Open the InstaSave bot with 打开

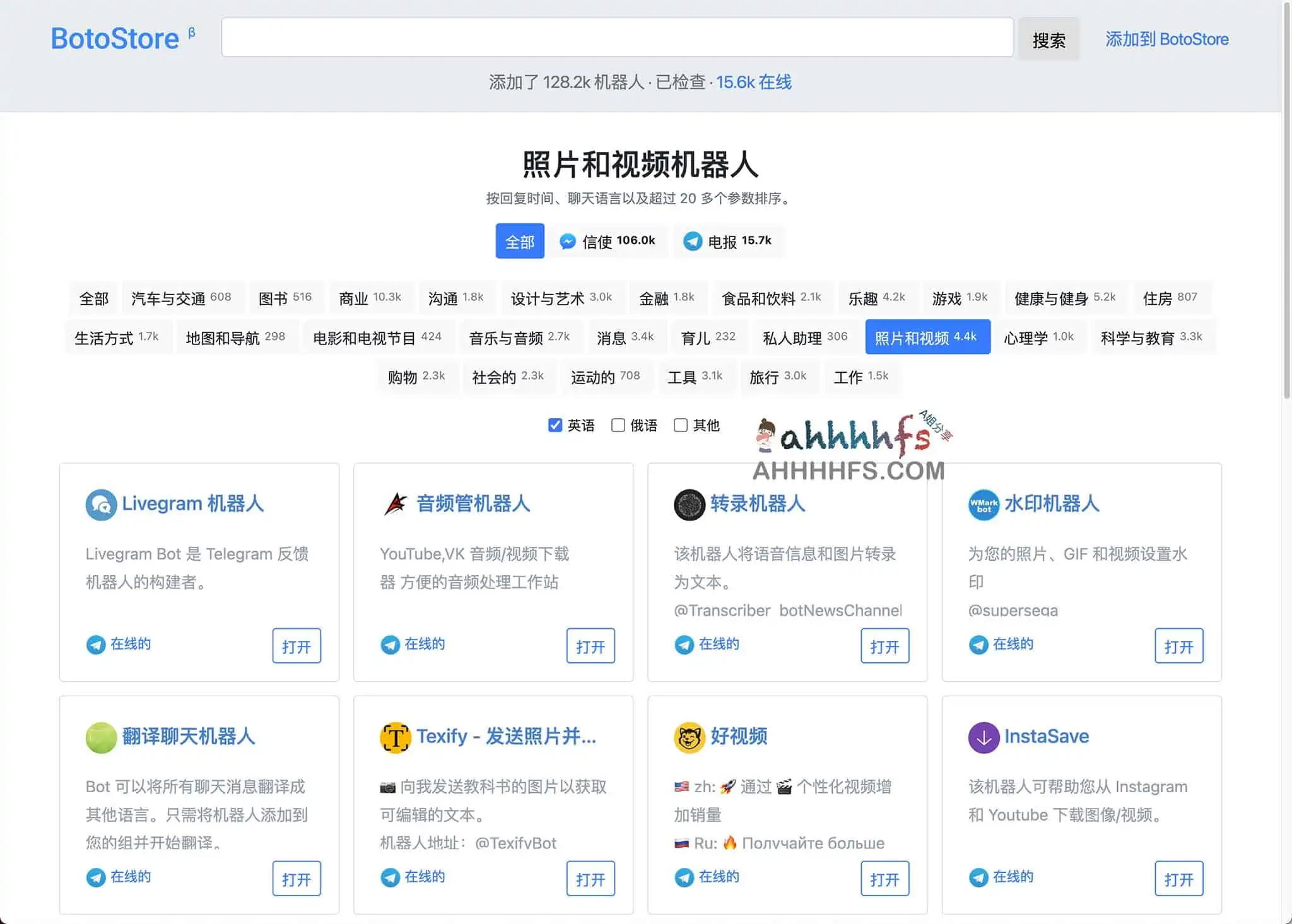[x=1178, y=878]
